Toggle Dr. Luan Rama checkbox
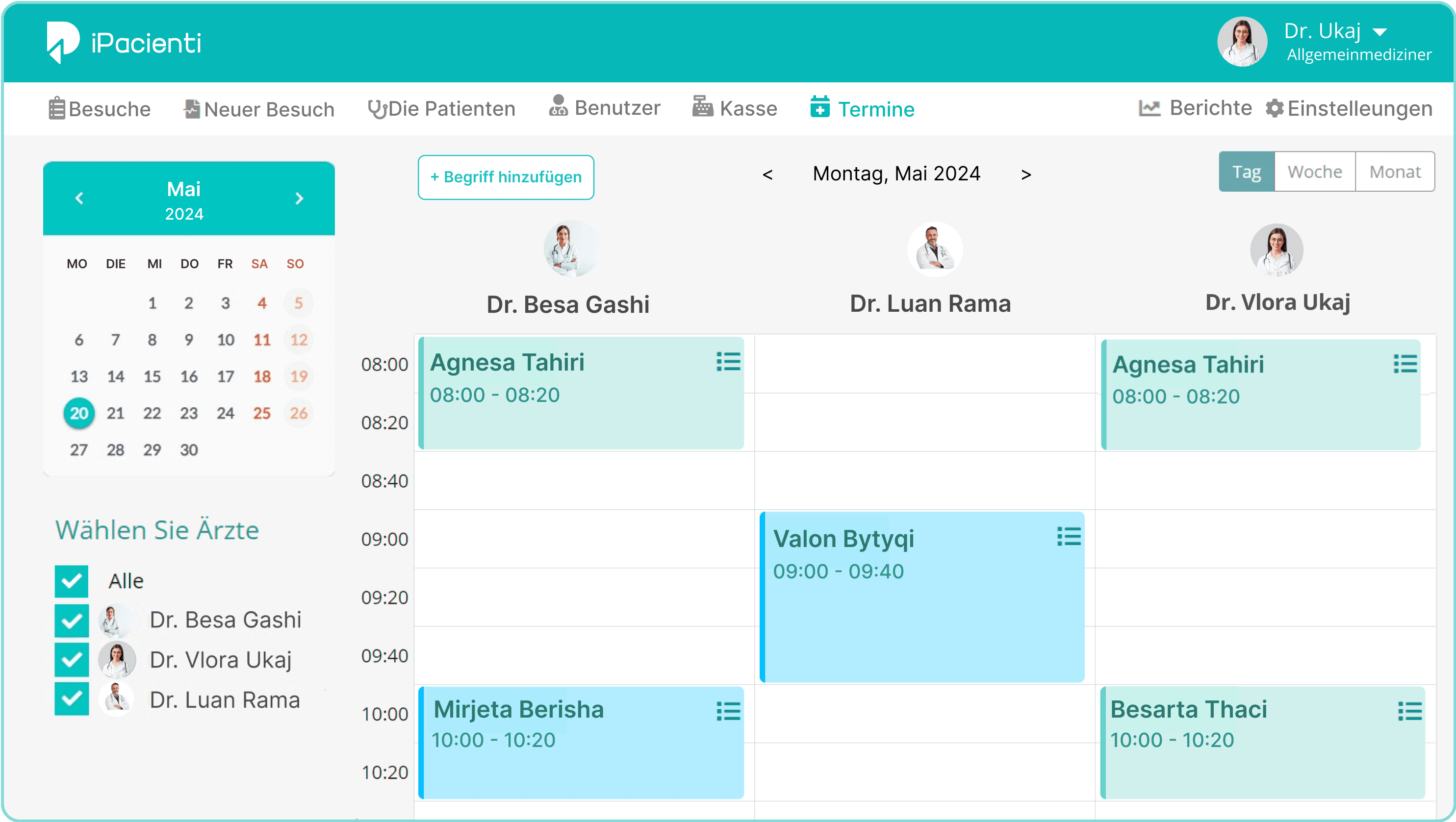 (x=71, y=699)
